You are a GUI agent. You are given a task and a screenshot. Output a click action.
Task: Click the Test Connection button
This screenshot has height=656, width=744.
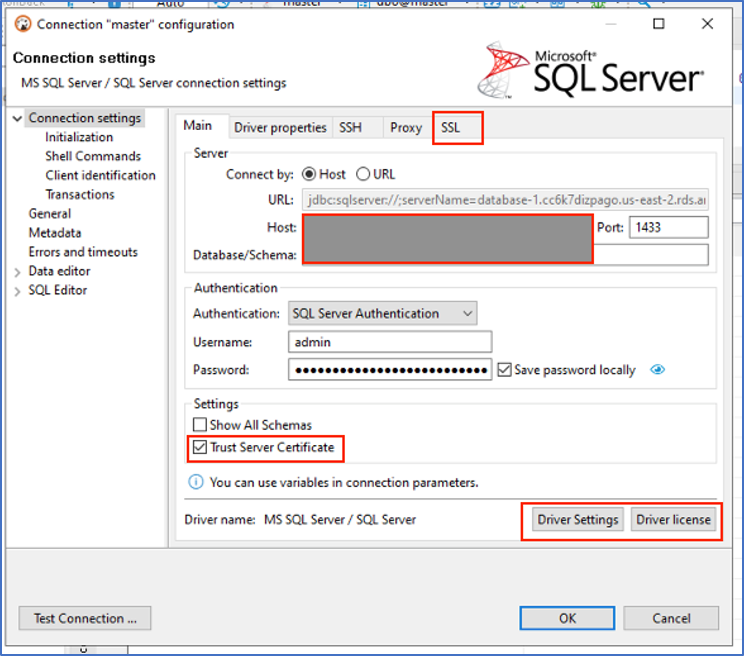point(85,618)
